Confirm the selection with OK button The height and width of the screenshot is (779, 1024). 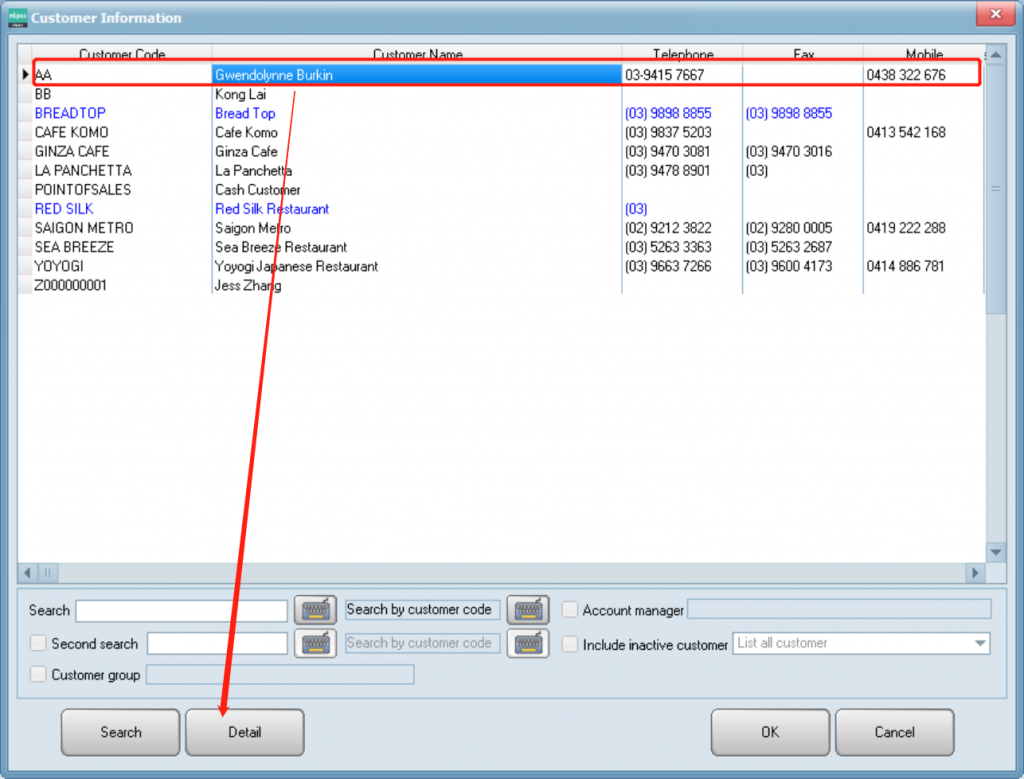(x=770, y=732)
